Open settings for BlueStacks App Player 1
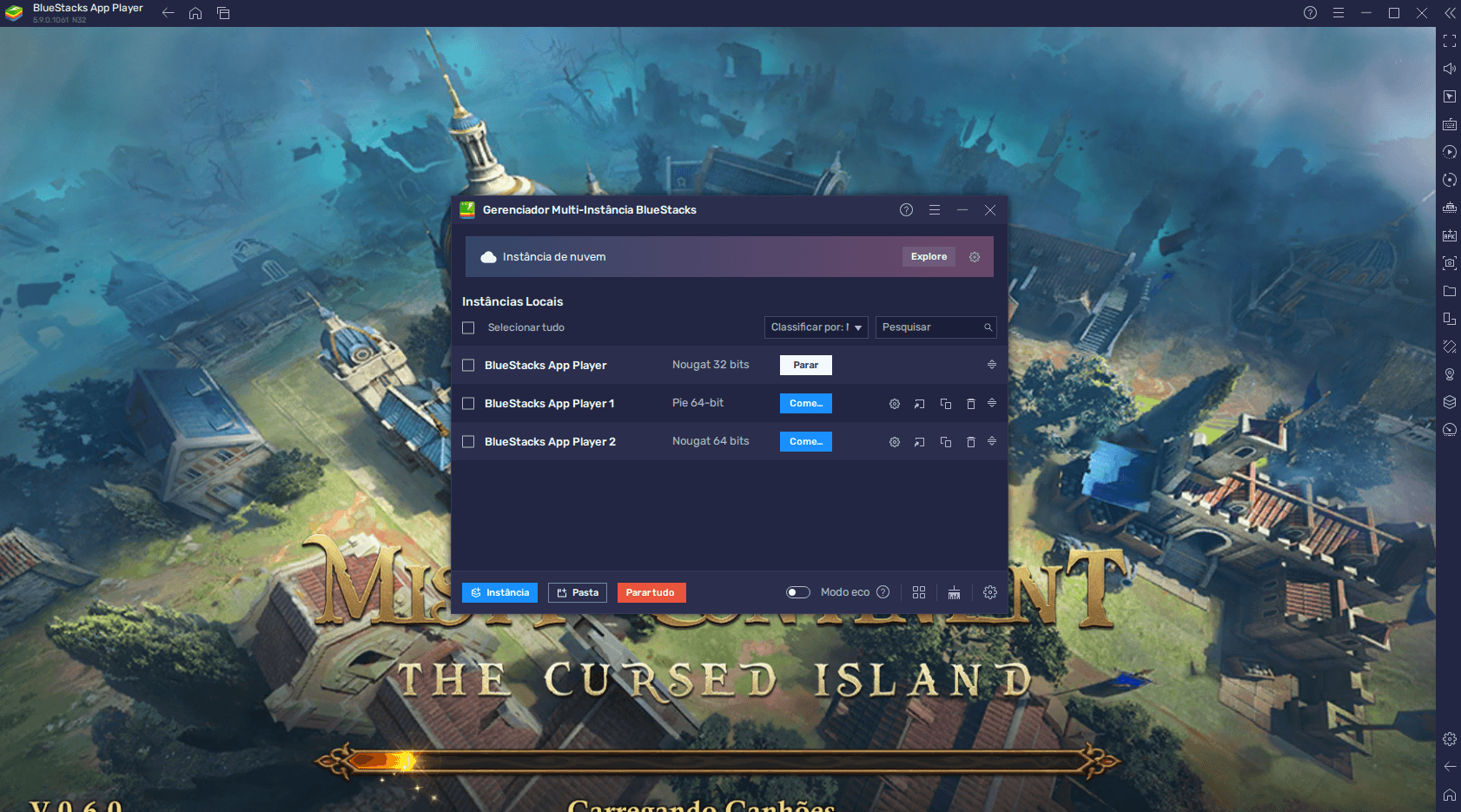 895,404
